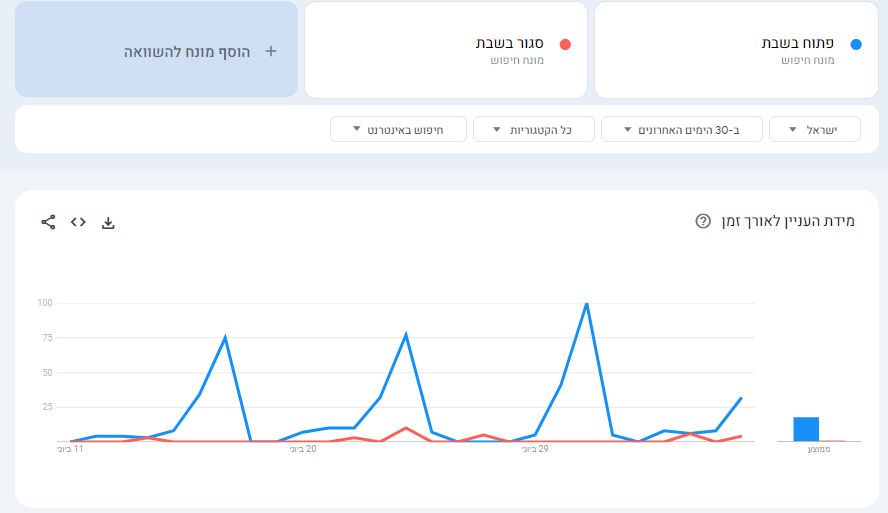Click the embed code icon
Image resolution: width=888 pixels, height=513 pixels.
[x=78, y=222]
